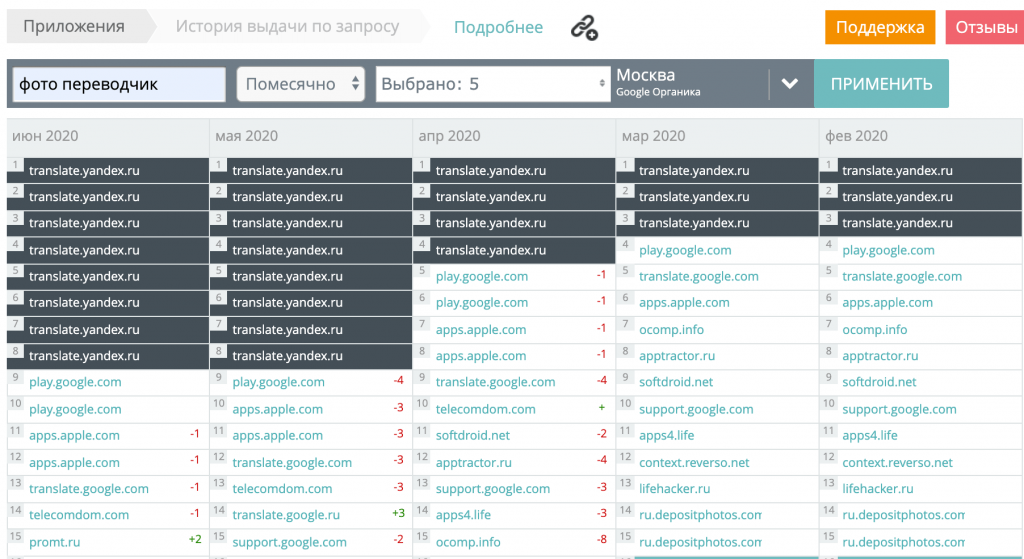Open telecomdom.com at position 10 in April
The height and width of the screenshot is (559, 1024).
click(485, 409)
